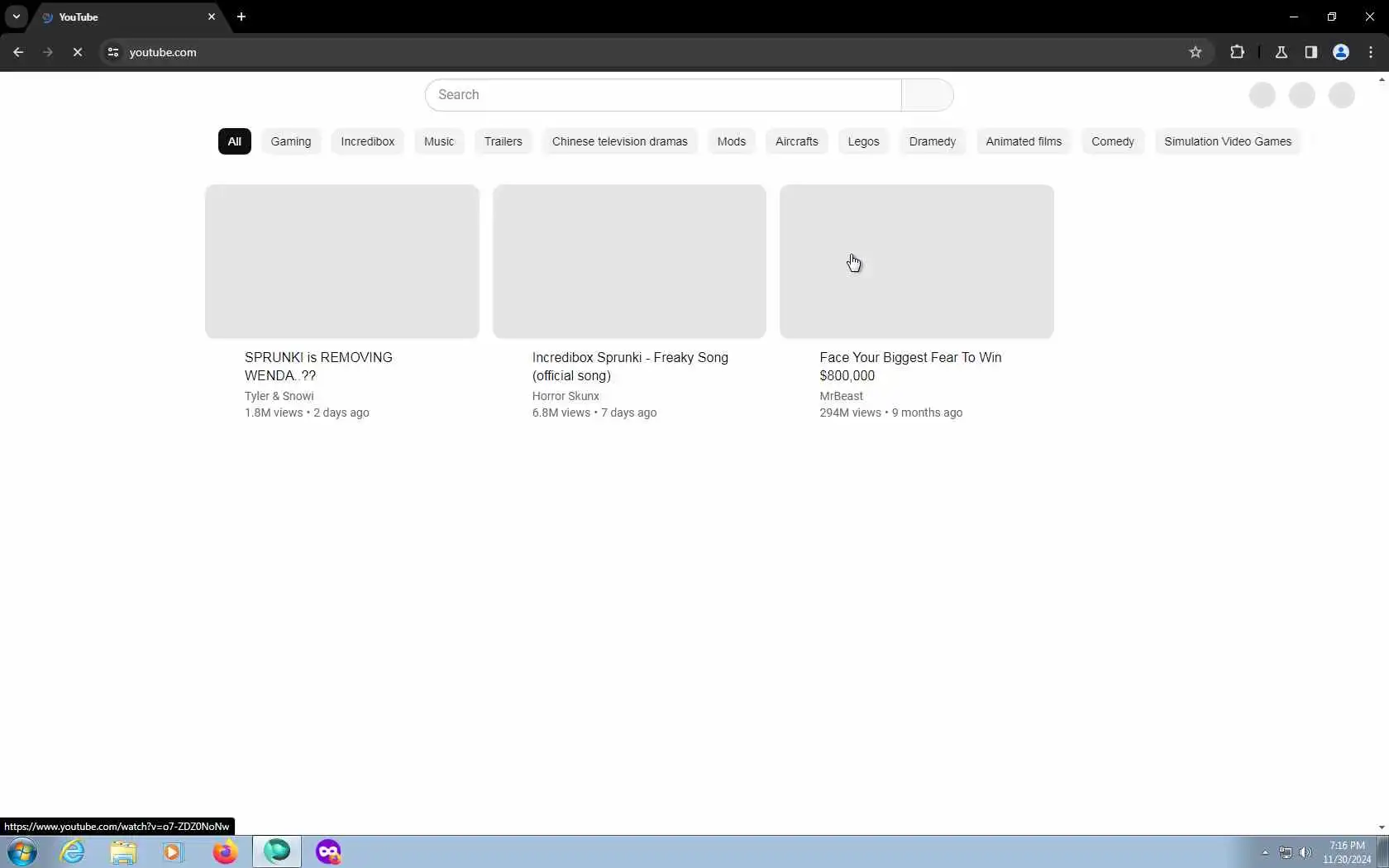This screenshot has height=868, width=1389.
Task: Open the taskbar clock showing 7:16 PM
Action: [1347, 852]
